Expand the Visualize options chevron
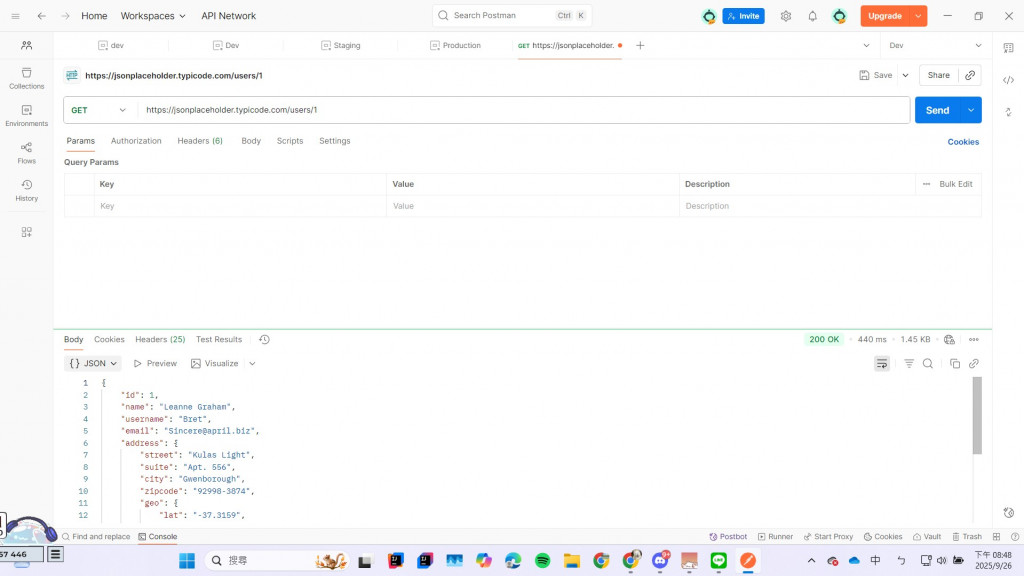The width and height of the screenshot is (1024, 576). pos(252,364)
